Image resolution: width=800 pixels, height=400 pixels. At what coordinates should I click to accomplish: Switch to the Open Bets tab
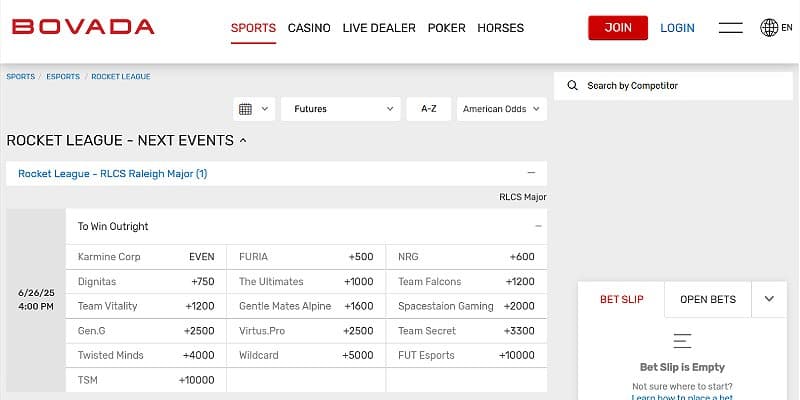708,299
